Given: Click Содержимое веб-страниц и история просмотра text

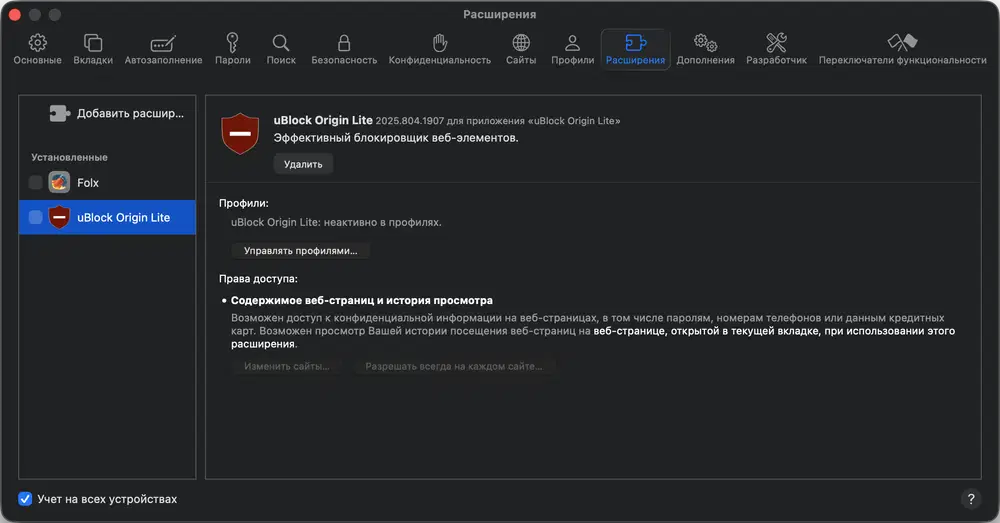Looking at the screenshot, I should pos(362,300).
